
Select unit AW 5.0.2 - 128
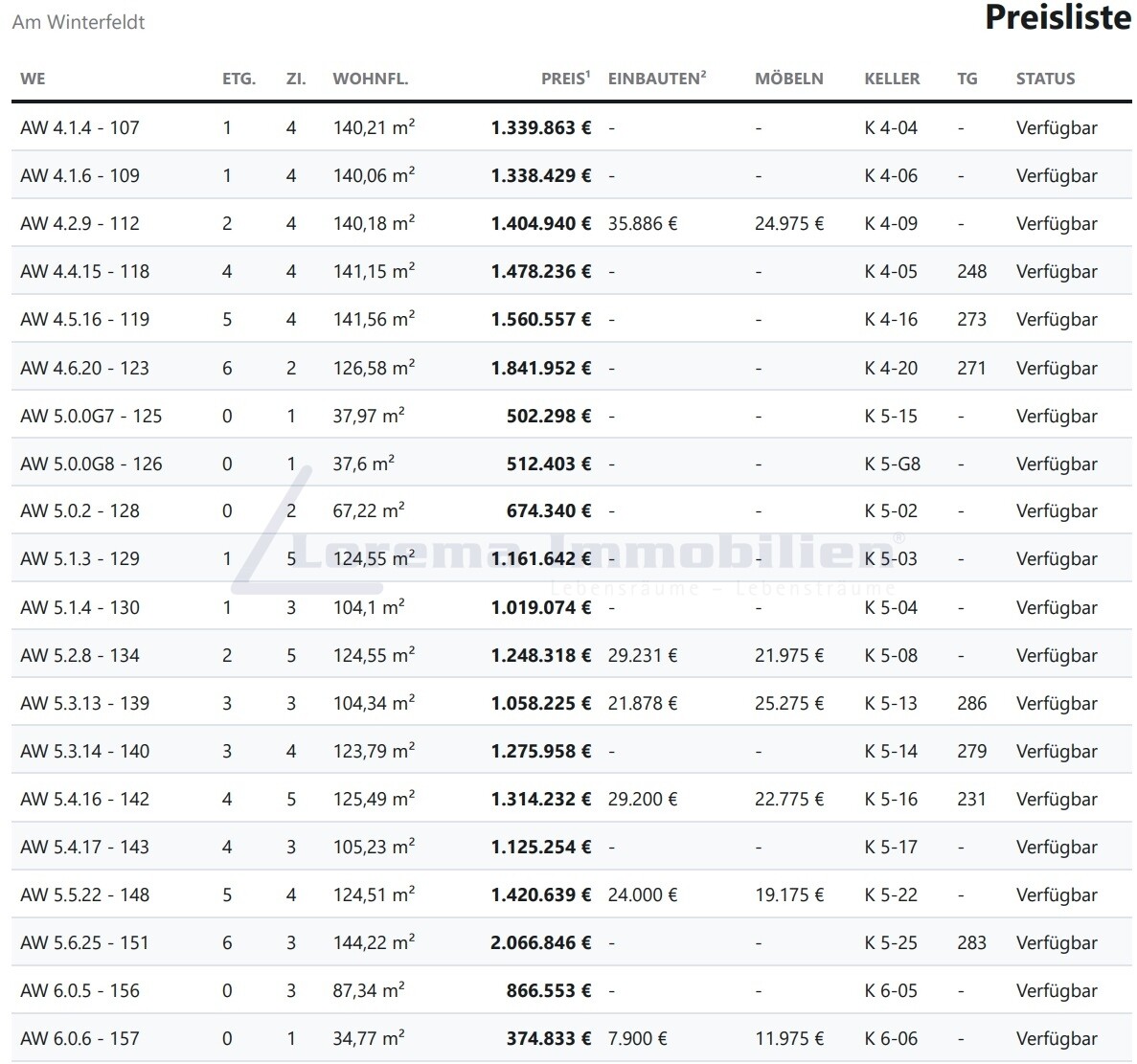(x=80, y=511)
